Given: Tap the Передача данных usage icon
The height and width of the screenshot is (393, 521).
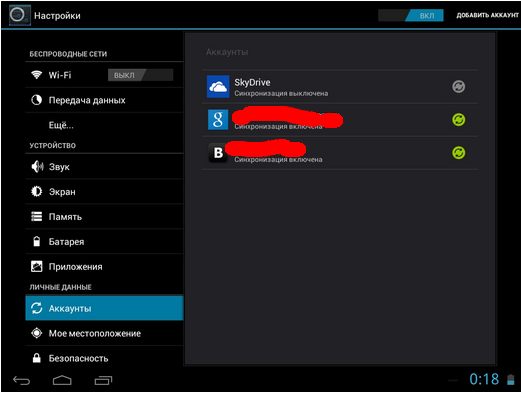Looking at the screenshot, I should pos(36,100).
